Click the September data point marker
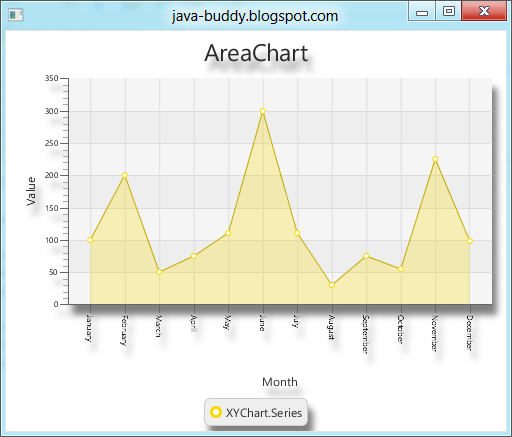Screen dimensions: 512x437 click(x=366, y=256)
